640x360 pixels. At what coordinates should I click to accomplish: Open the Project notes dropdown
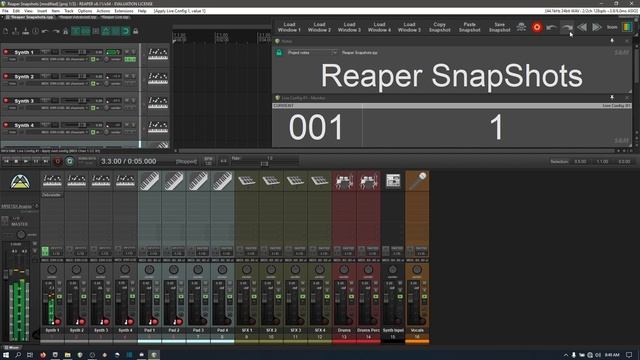(x=312, y=53)
